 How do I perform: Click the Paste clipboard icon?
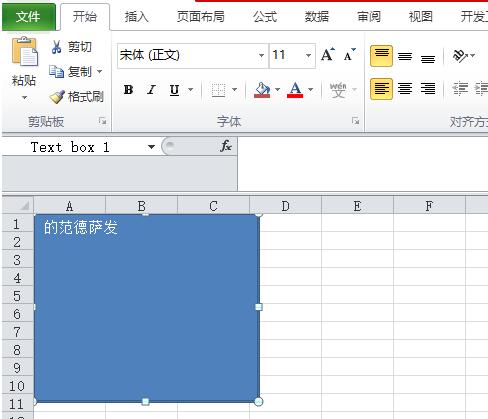(25, 52)
